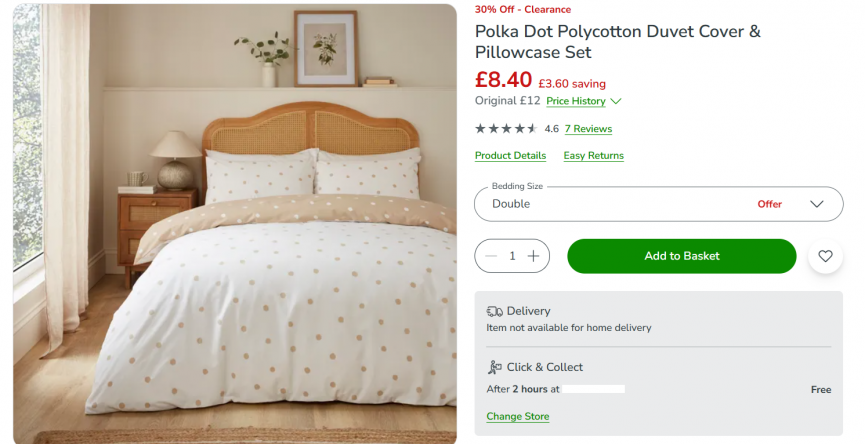
Task: Click the delivery truck icon
Action: click(x=494, y=311)
